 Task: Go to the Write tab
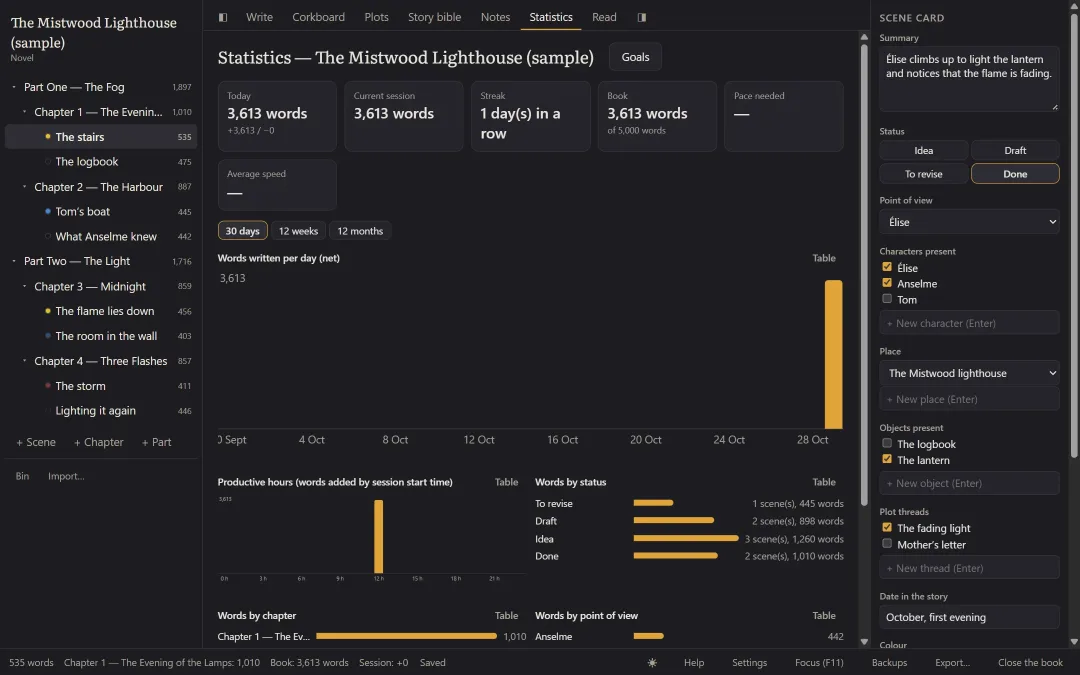coord(260,17)
